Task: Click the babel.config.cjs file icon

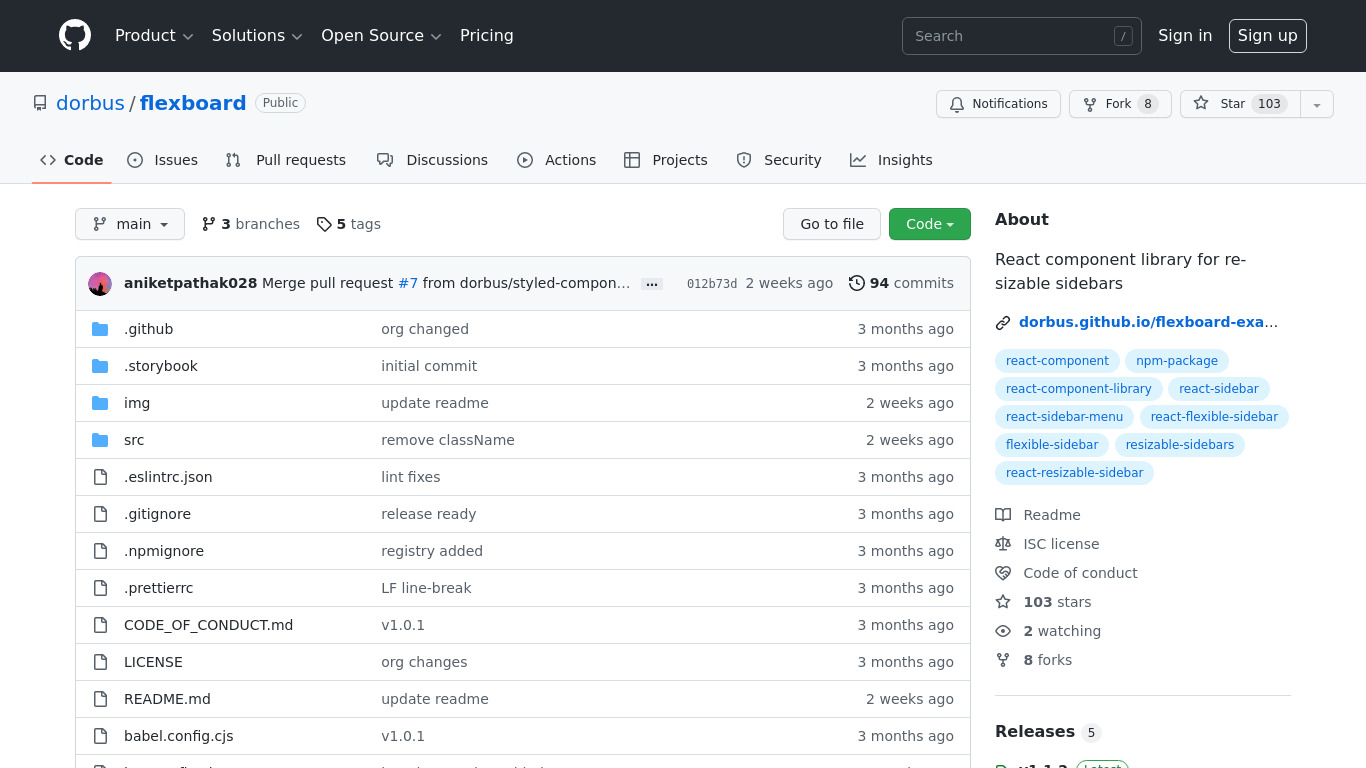Action: (x=100, y=736)
